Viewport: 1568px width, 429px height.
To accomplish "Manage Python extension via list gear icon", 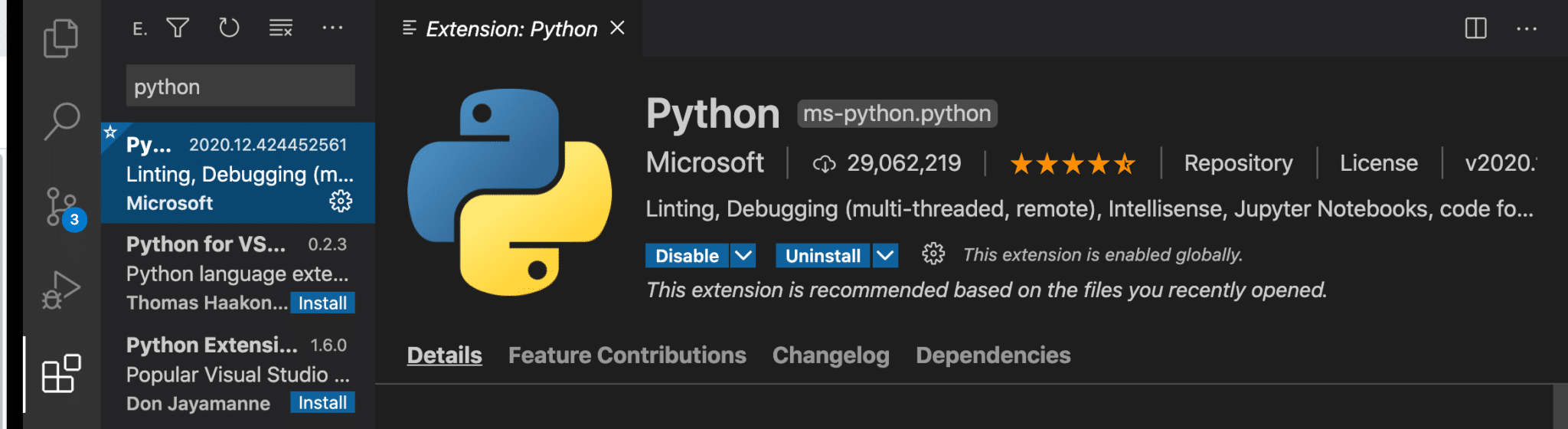I will 341,201.
